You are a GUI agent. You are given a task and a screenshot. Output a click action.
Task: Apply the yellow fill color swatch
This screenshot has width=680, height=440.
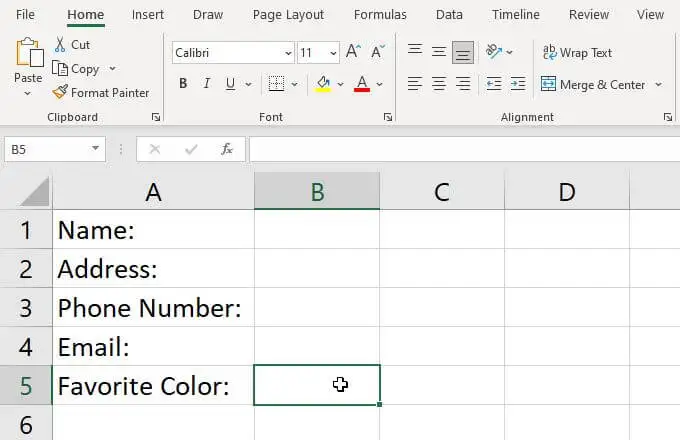(x=323, y=84)
